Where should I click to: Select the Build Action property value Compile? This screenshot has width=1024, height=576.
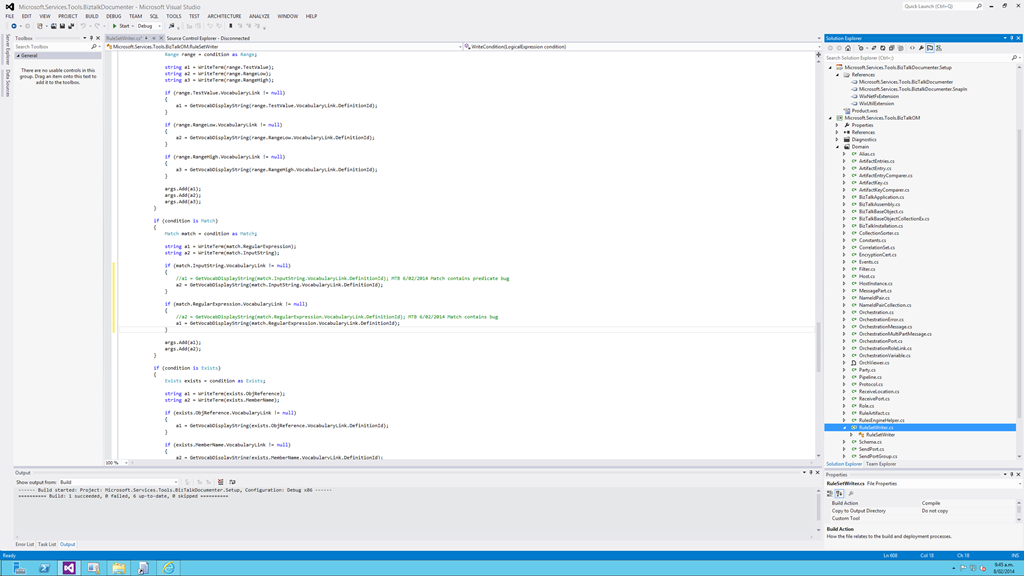pyautogui.click(x=931, y=504)
